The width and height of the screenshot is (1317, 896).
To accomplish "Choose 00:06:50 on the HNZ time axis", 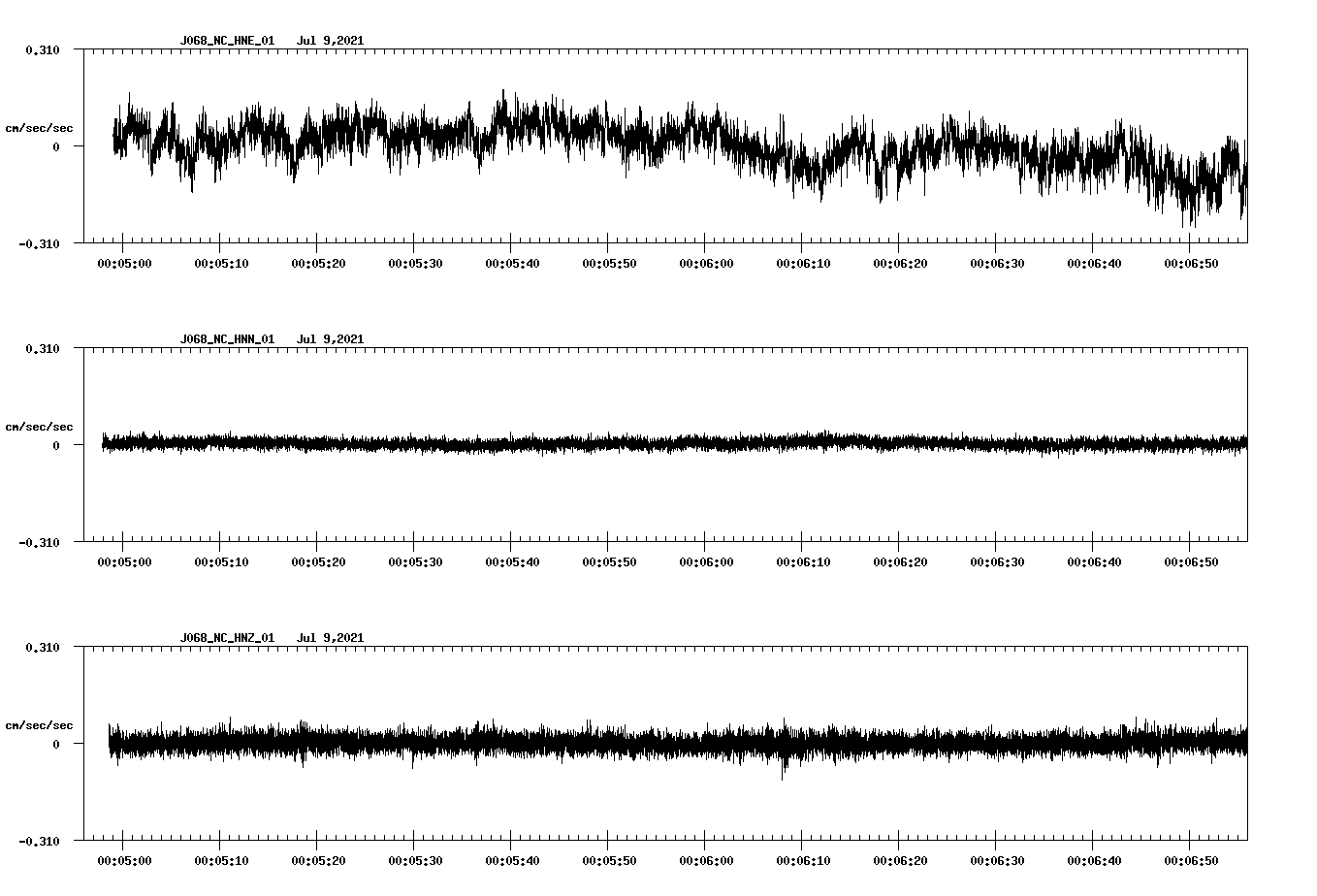I will click(1191, 861).
